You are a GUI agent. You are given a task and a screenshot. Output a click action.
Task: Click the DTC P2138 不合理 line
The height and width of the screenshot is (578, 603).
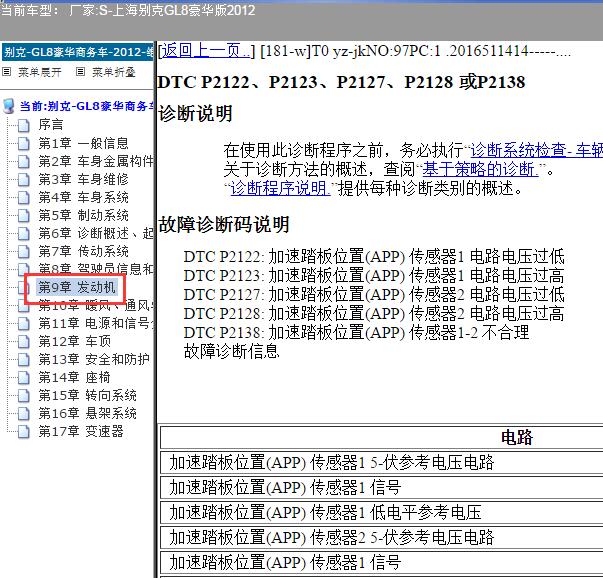pyautogui.click(x=356, y=333)
